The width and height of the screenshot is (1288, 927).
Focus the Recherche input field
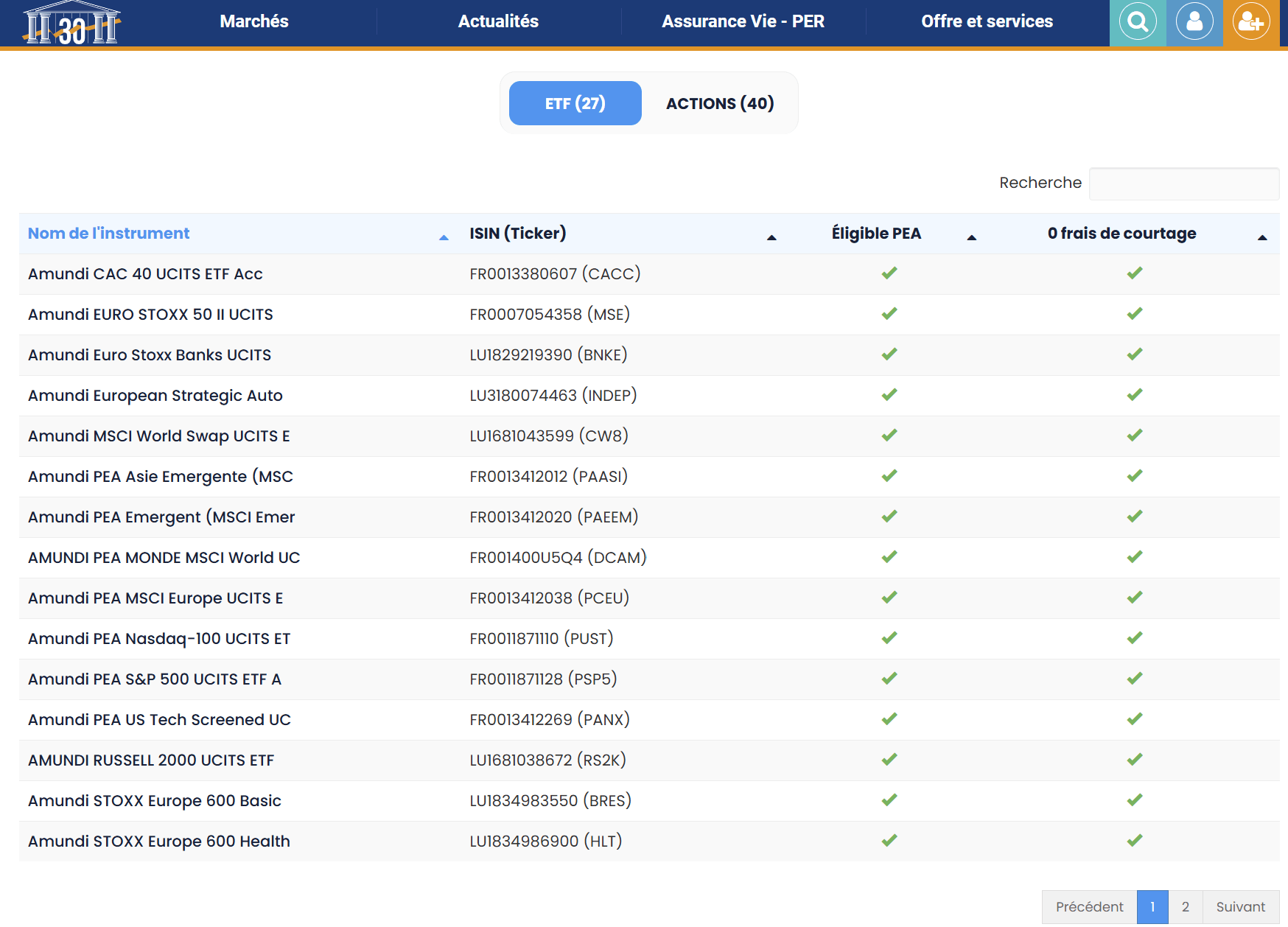coord(1184,183)
